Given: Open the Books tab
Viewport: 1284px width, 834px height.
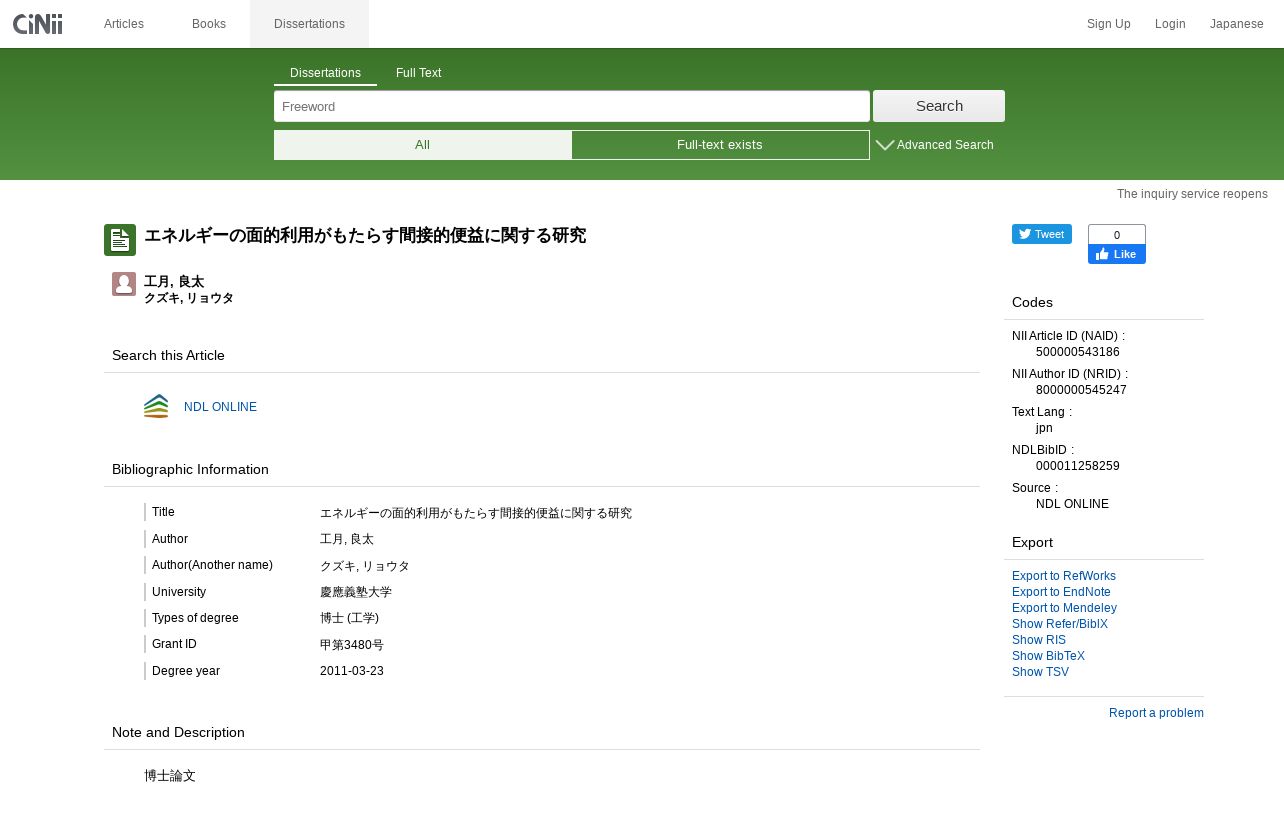Looking at the screenshot, I should point(209,24).
